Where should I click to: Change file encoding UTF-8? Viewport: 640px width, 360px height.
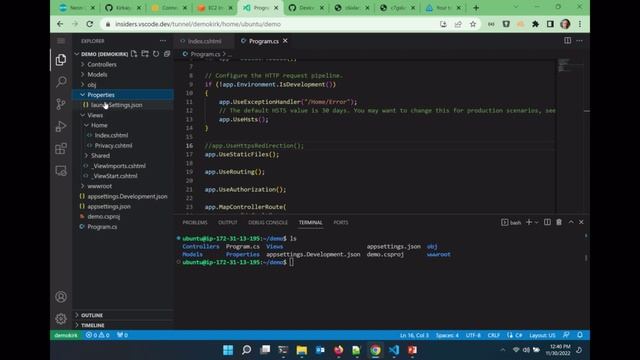pyautogui.click(x=473, y=335)
